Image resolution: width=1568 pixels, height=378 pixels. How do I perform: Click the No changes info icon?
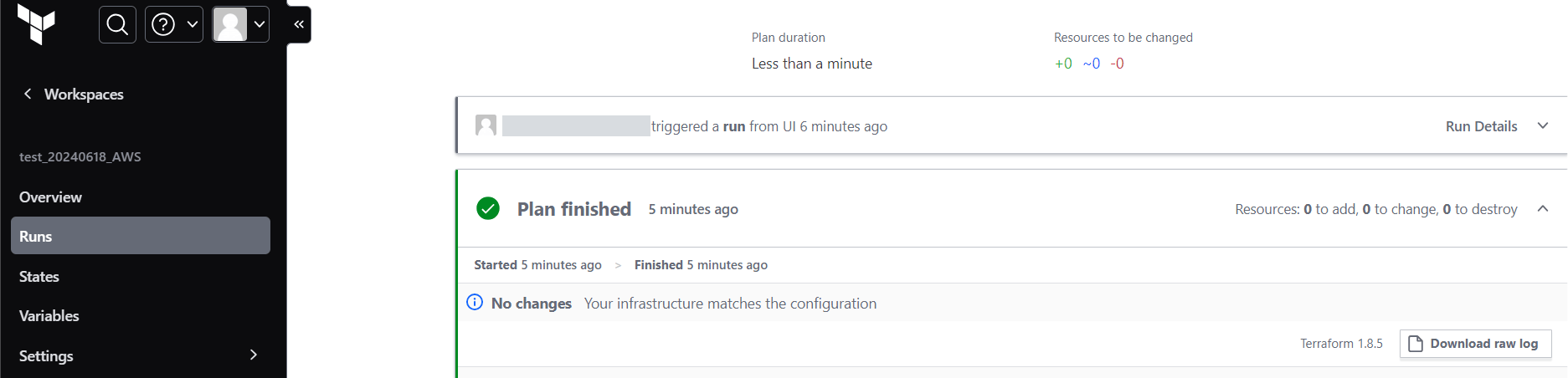[x=475, y=302]
